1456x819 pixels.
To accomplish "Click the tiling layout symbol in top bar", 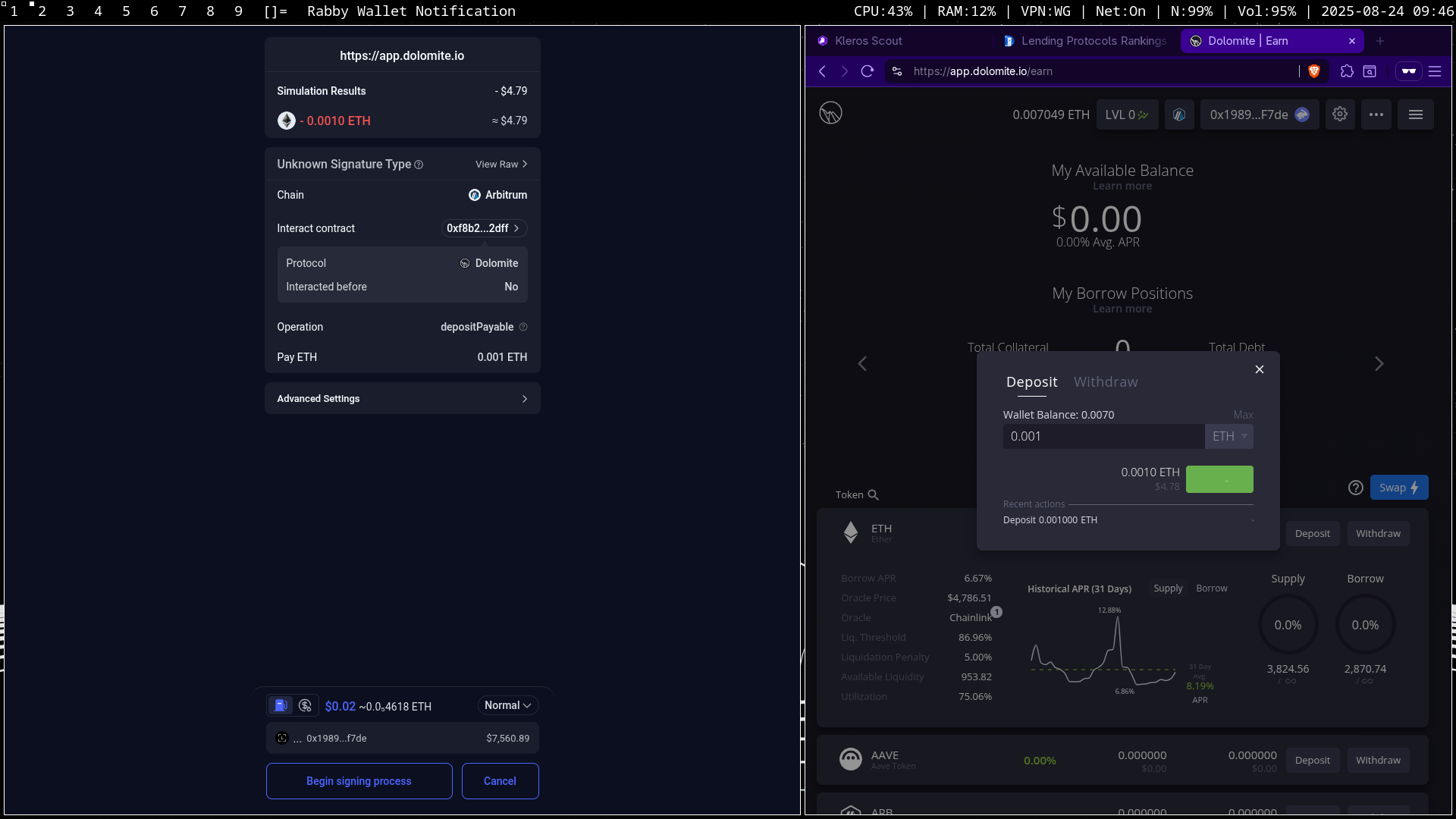I will pyautogui.click(x=275, y=11).
